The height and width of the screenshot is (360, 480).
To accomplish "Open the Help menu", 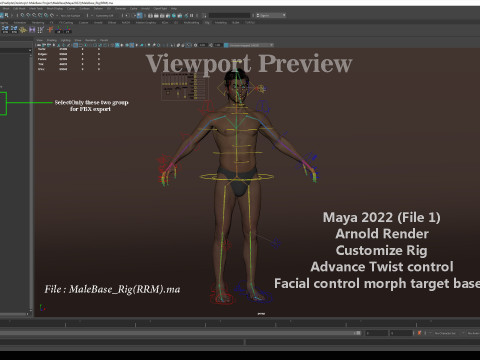I will pyautogui.click(x=174, y=8).
